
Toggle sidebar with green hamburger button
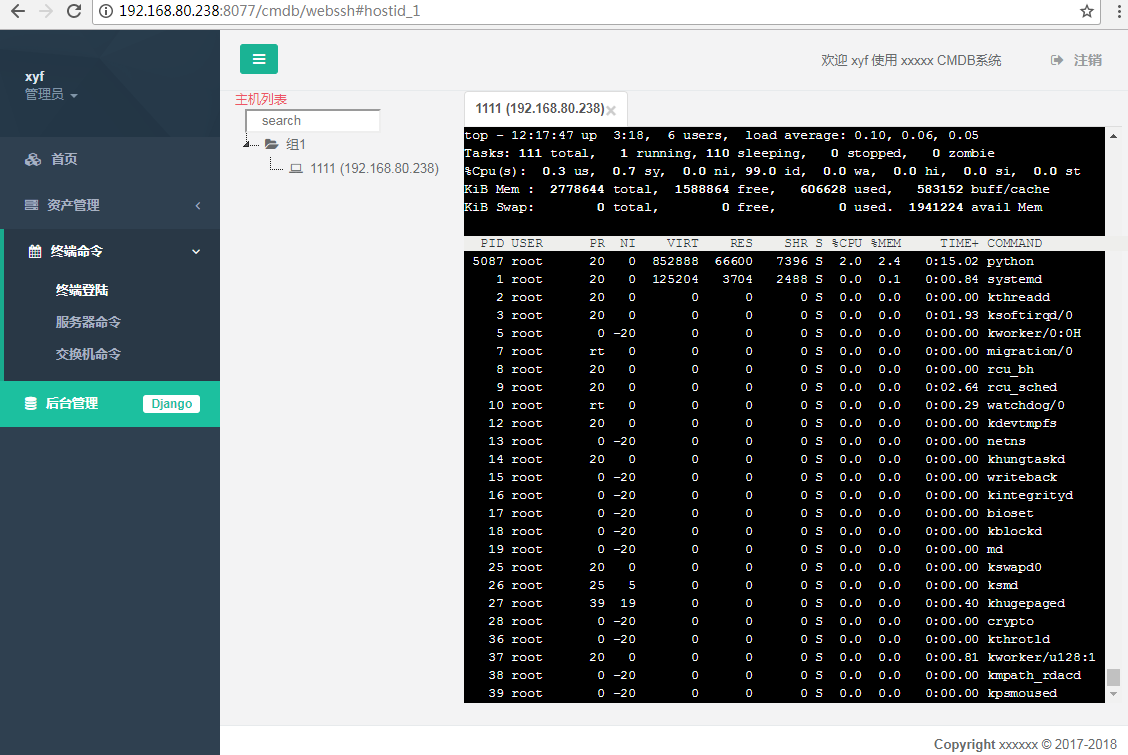(x=259, y=59)
